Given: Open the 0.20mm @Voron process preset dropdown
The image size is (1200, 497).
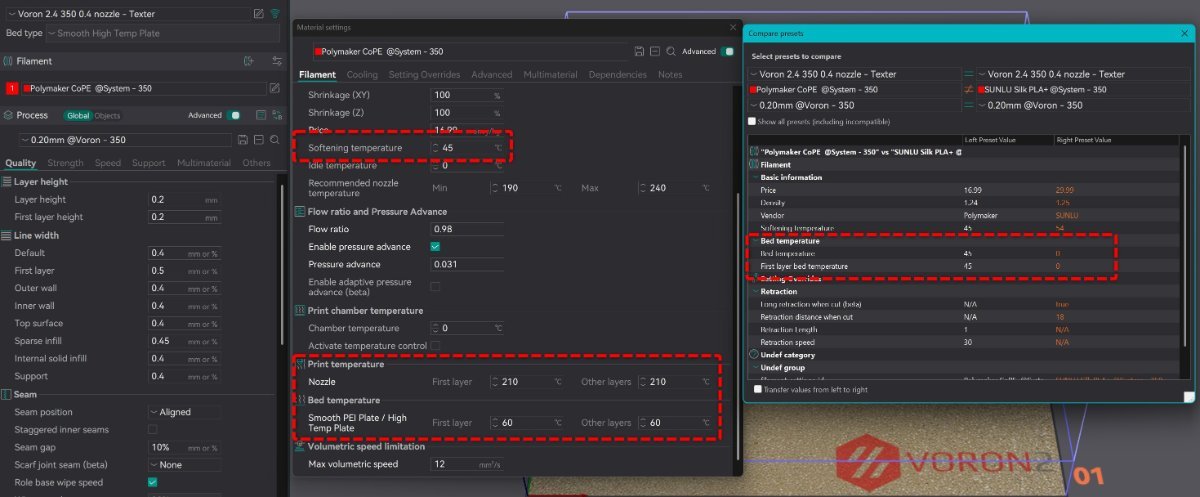Looking at the screenshot, I should 127,140.
